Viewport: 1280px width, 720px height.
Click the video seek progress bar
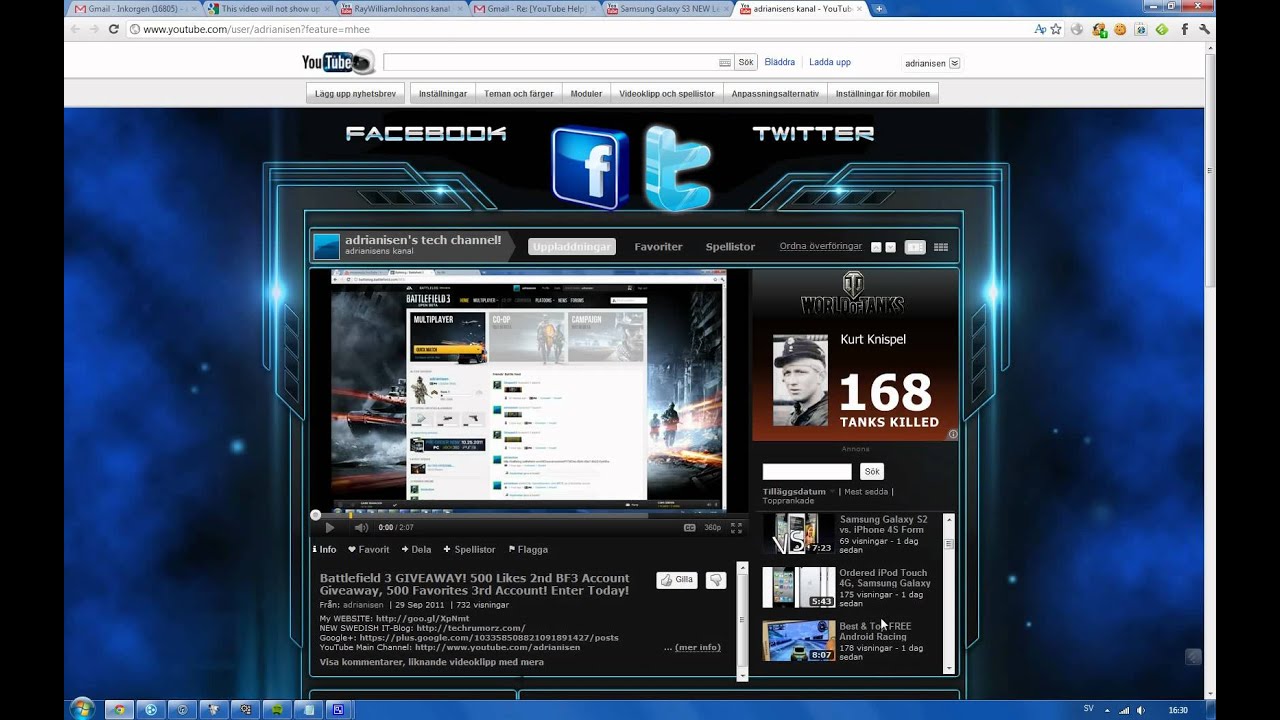[x=530, y=515]
